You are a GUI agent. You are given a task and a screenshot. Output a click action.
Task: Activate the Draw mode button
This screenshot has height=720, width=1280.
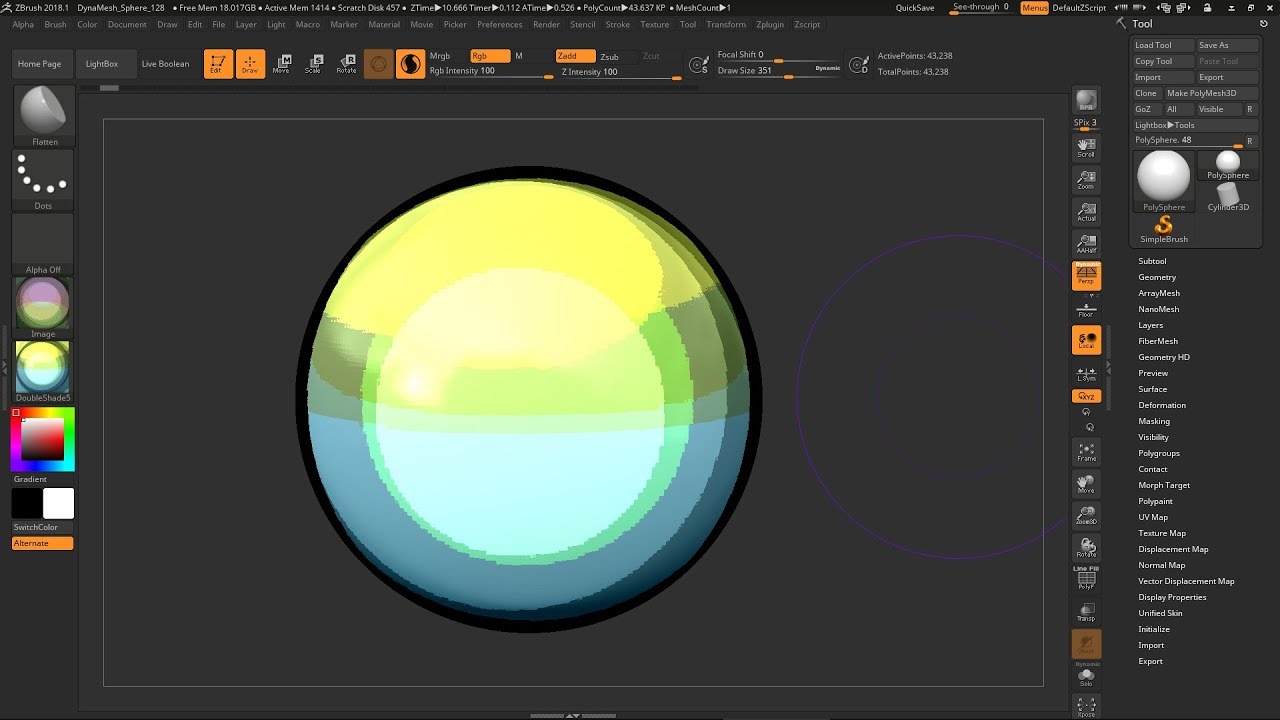250,64
